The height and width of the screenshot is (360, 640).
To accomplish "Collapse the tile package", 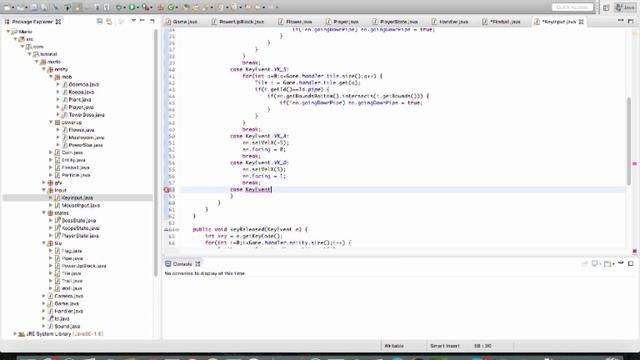I will pos(44,243).
